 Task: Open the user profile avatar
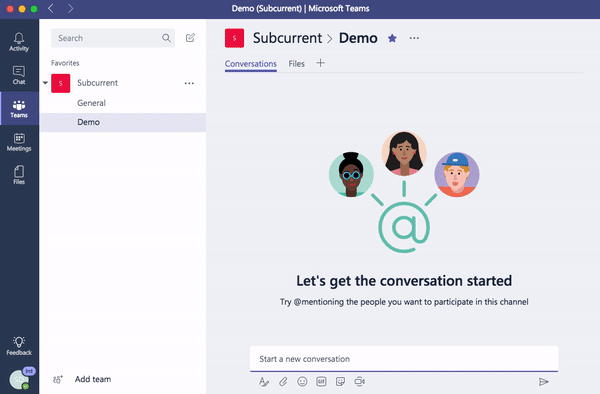tap(20, 379)
